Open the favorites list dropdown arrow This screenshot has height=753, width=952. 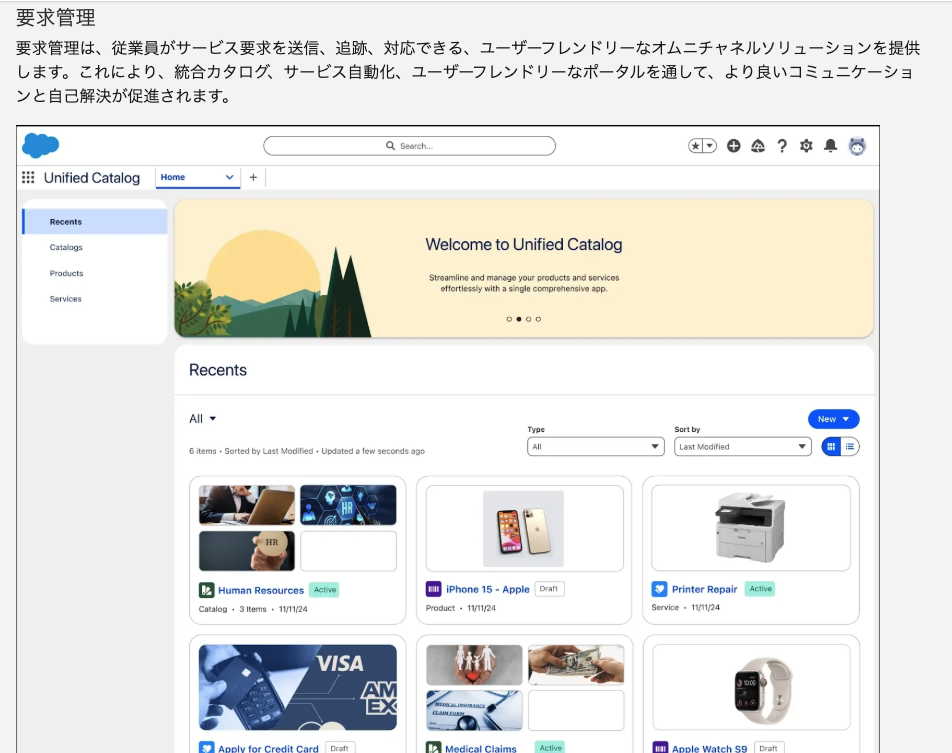(x=709, y=146)
